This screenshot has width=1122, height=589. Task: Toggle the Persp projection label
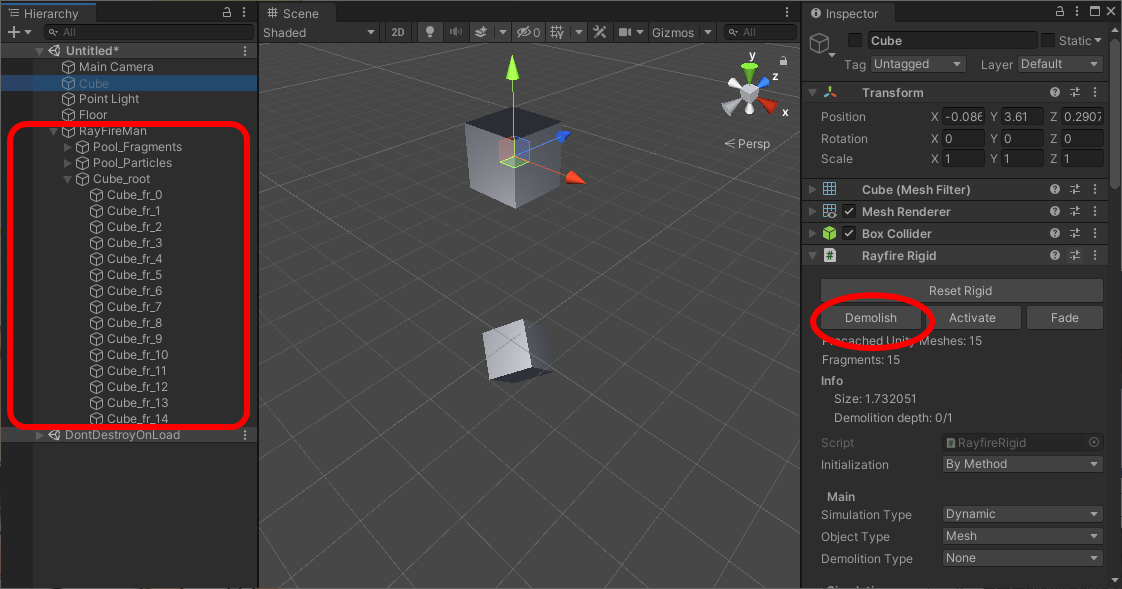click(x=747, y=144)
